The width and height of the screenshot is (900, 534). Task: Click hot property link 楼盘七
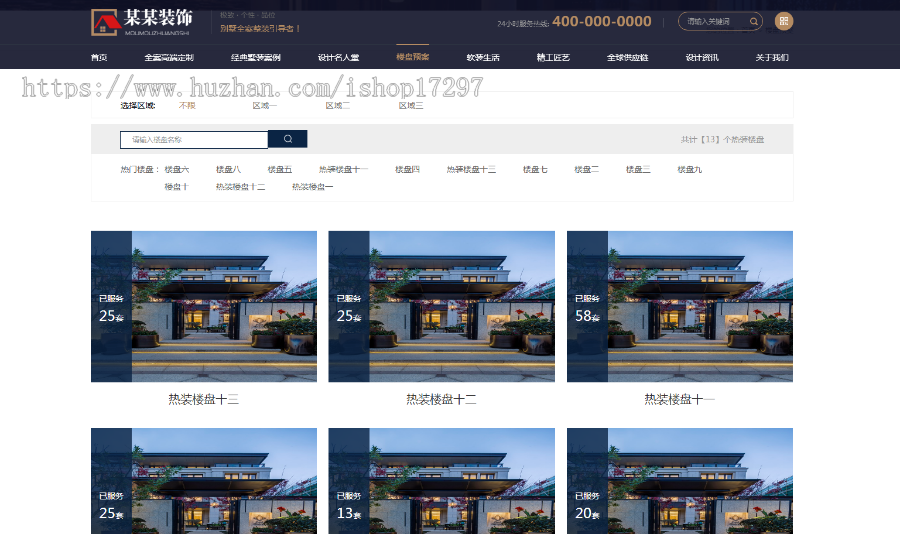pyautogui.click(x=535, y=169)
